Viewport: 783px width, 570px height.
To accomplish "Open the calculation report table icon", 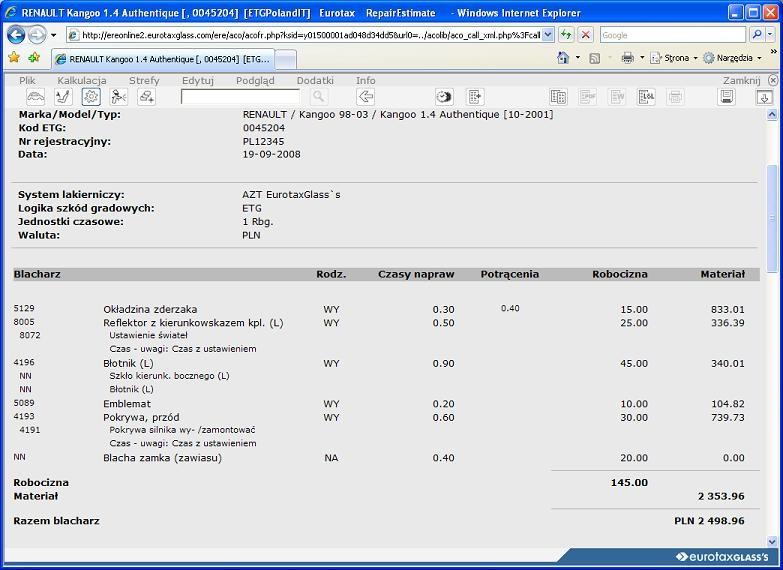I will click(x=558, y=96).
